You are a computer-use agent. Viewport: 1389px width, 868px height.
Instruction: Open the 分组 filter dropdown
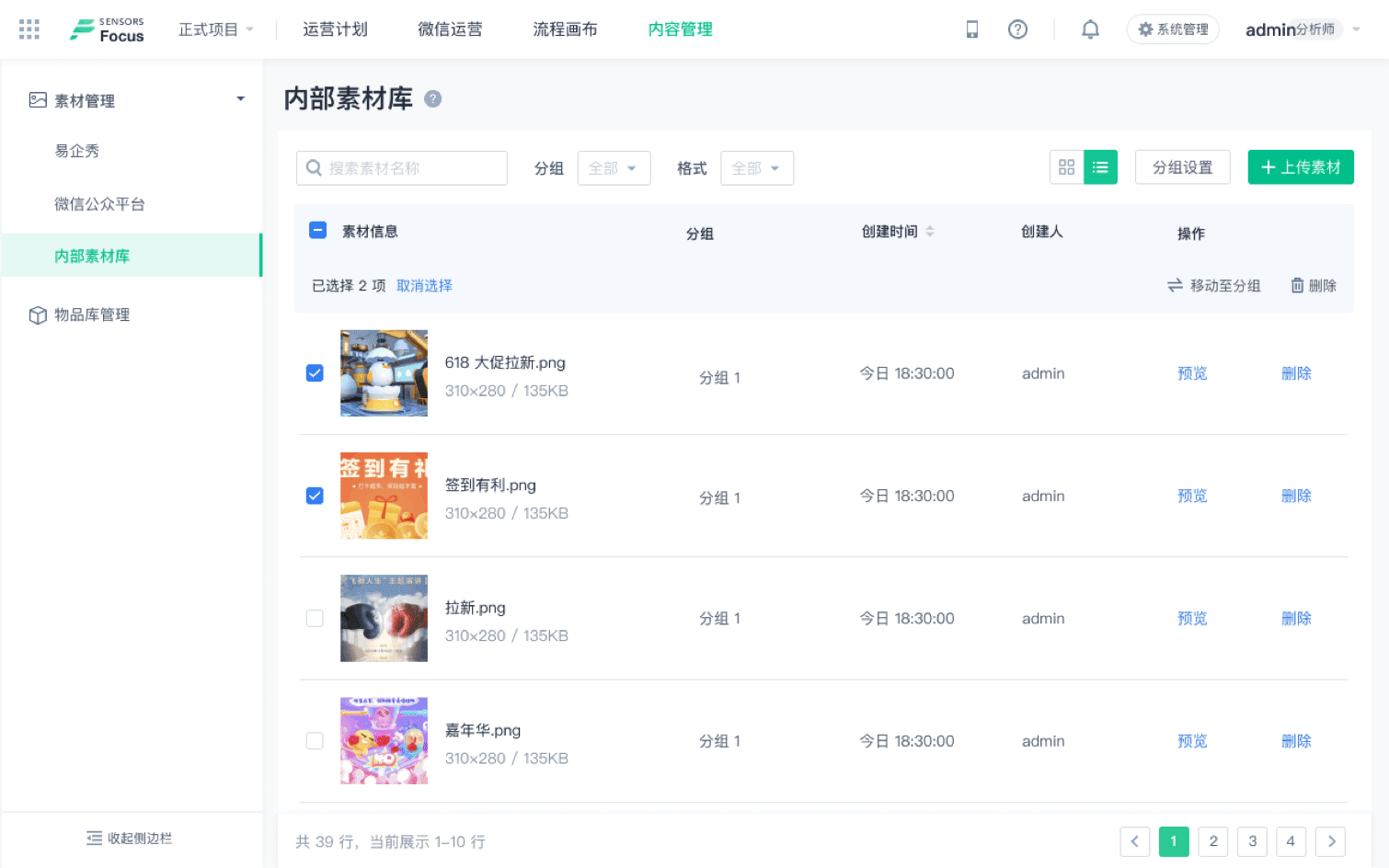(x=614, y=168)
